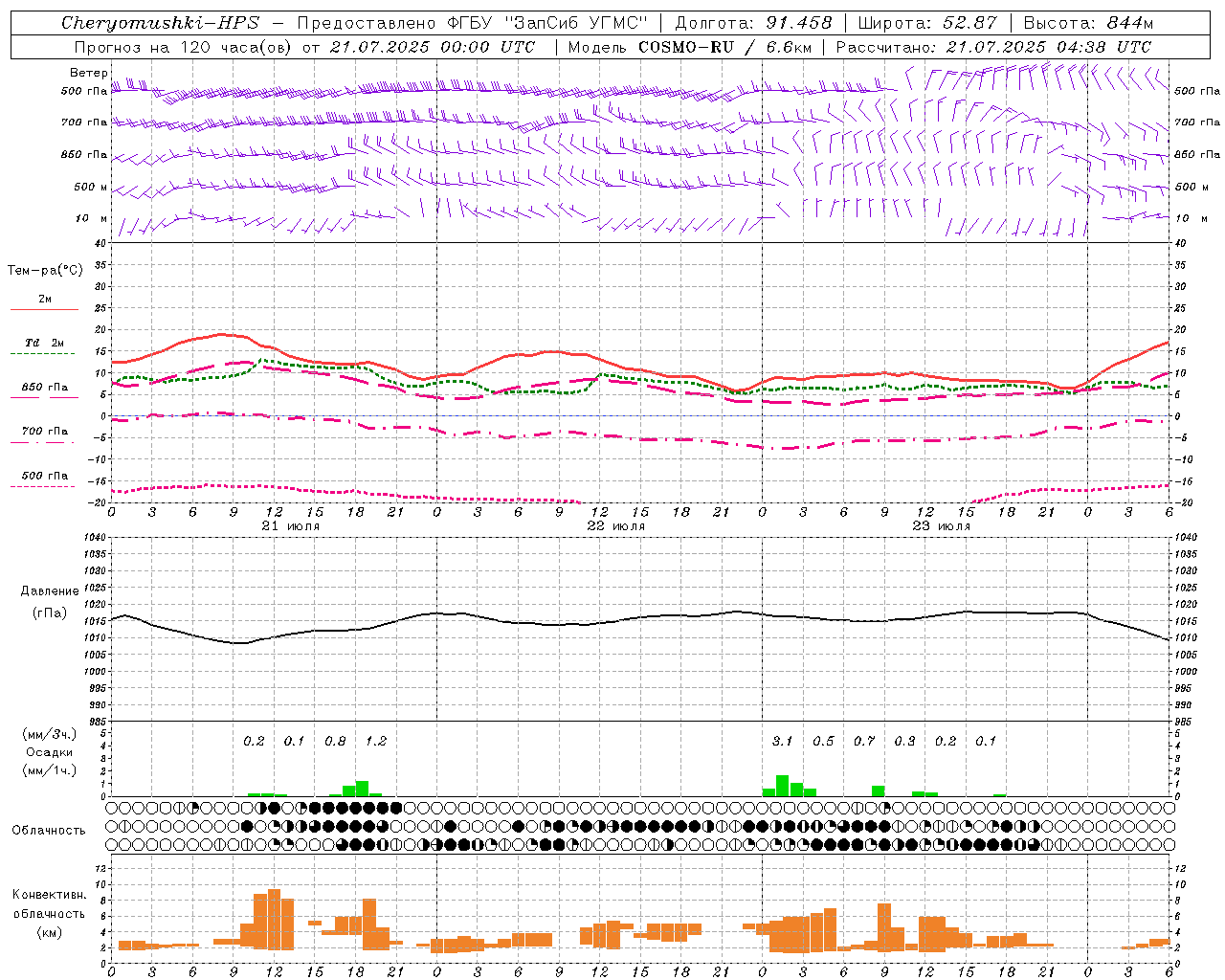
Task: Click the green precipitation bar at 9h on 23 июля
Action: tap(878, 791)
